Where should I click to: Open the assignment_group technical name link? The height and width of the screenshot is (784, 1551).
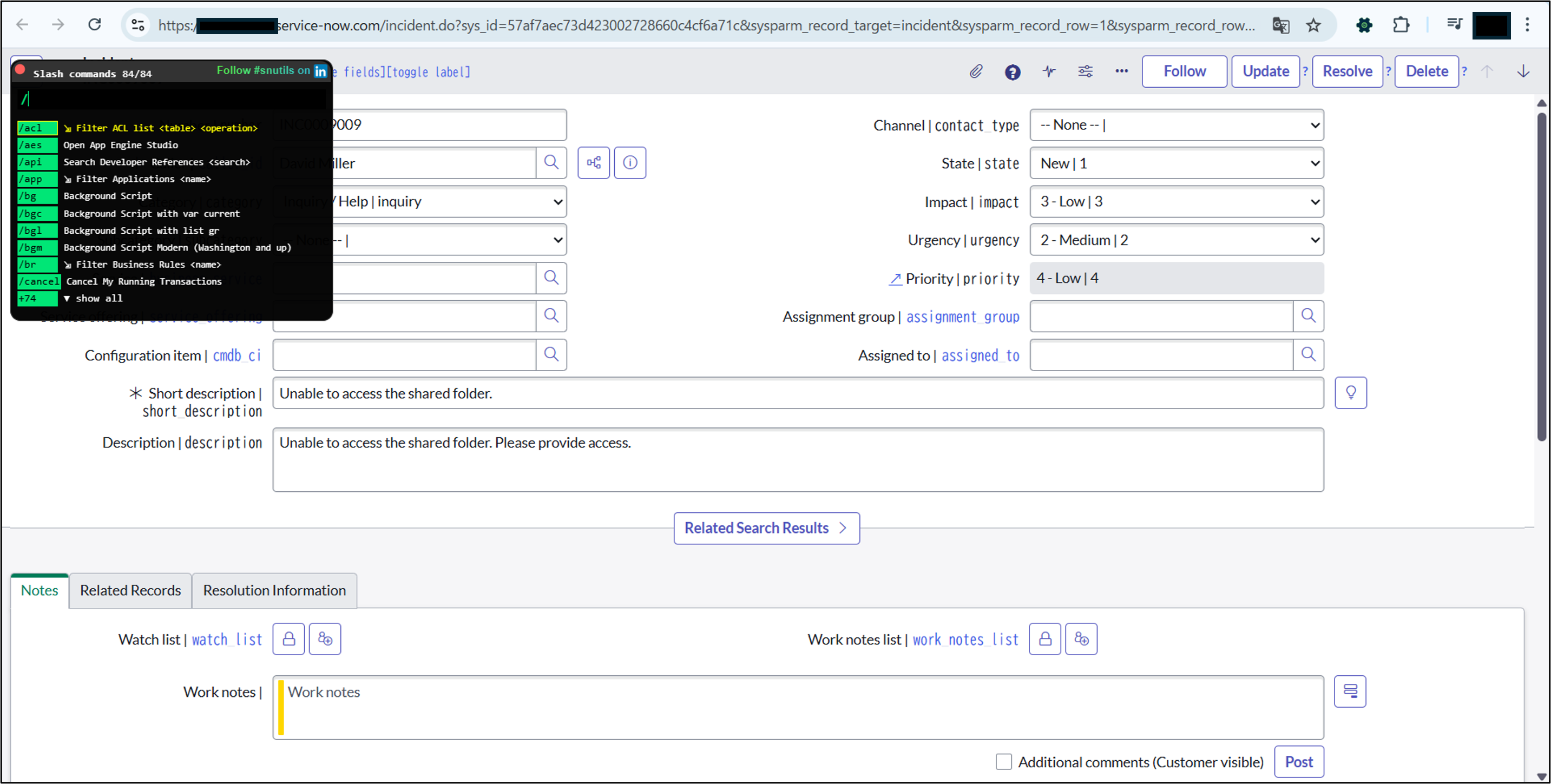coord(963,317)
